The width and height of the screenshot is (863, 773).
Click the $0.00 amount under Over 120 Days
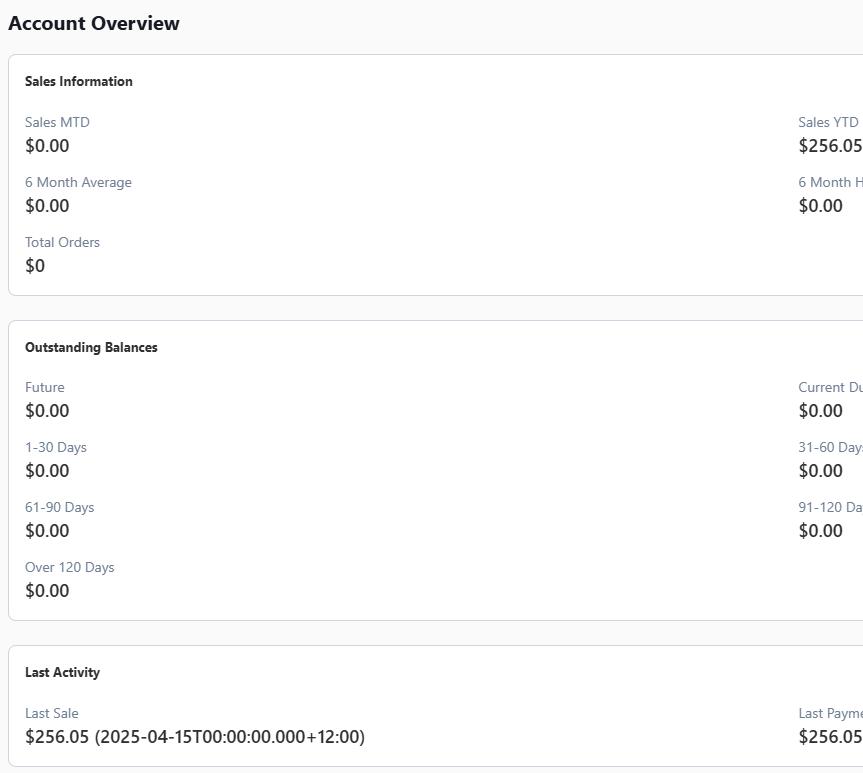coord(47,591)
